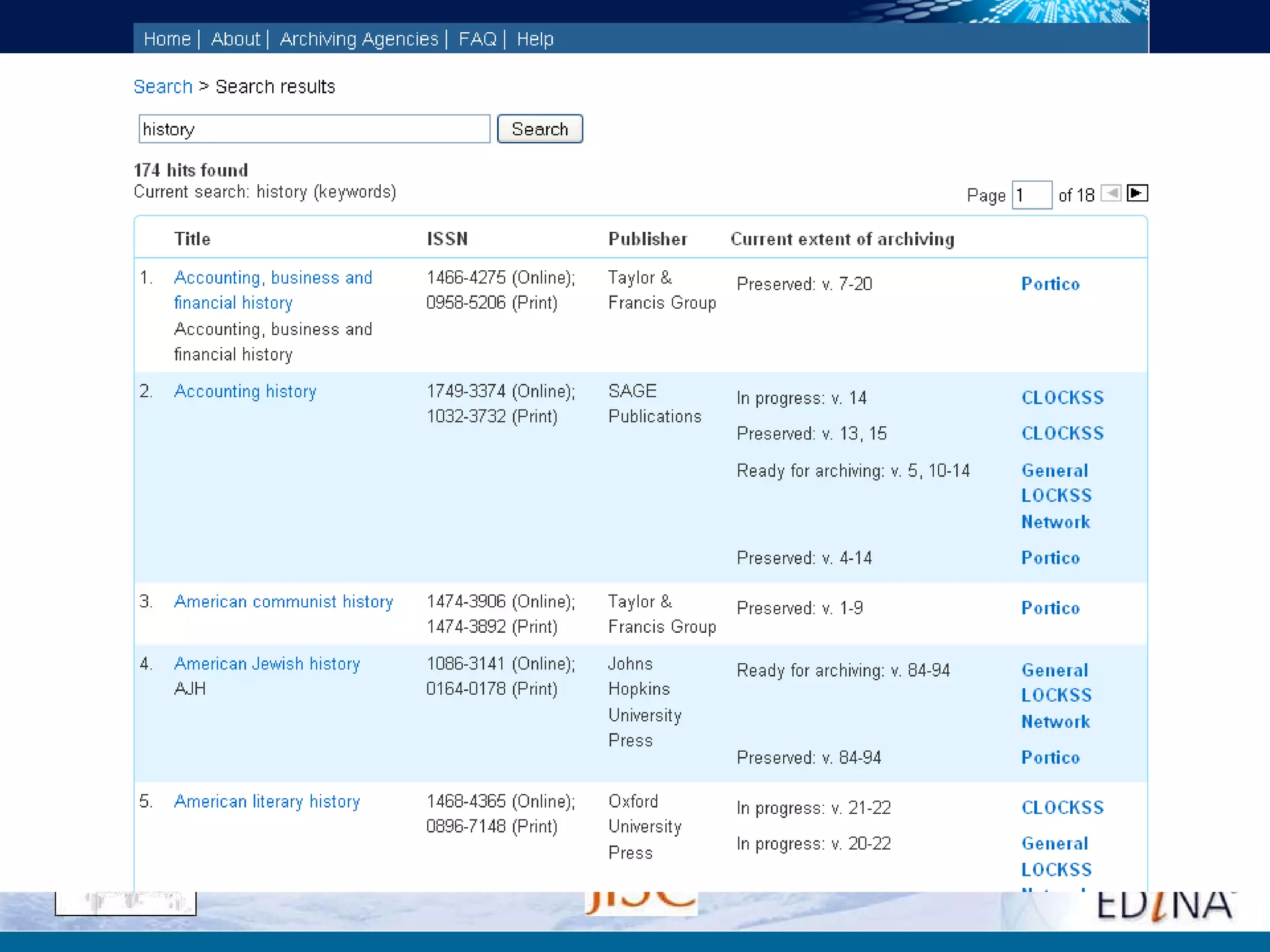Open American literary history title link
Screen dimensions: 1270x952
(267, 801)
